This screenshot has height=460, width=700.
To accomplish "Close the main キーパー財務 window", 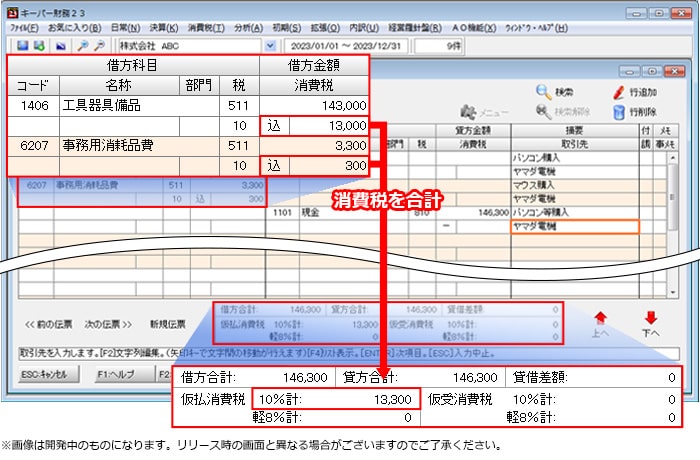I will click(x=682, y=13).
